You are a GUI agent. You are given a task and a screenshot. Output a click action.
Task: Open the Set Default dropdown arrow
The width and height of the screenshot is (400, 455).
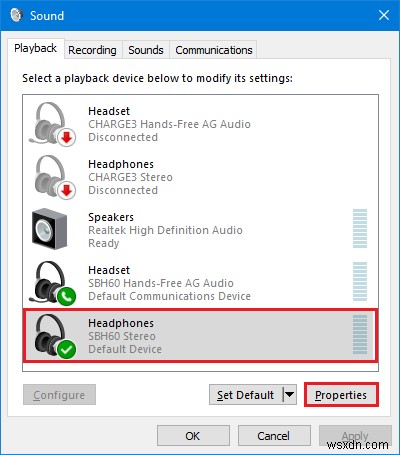pyautogui.click(x=290, y=395)
